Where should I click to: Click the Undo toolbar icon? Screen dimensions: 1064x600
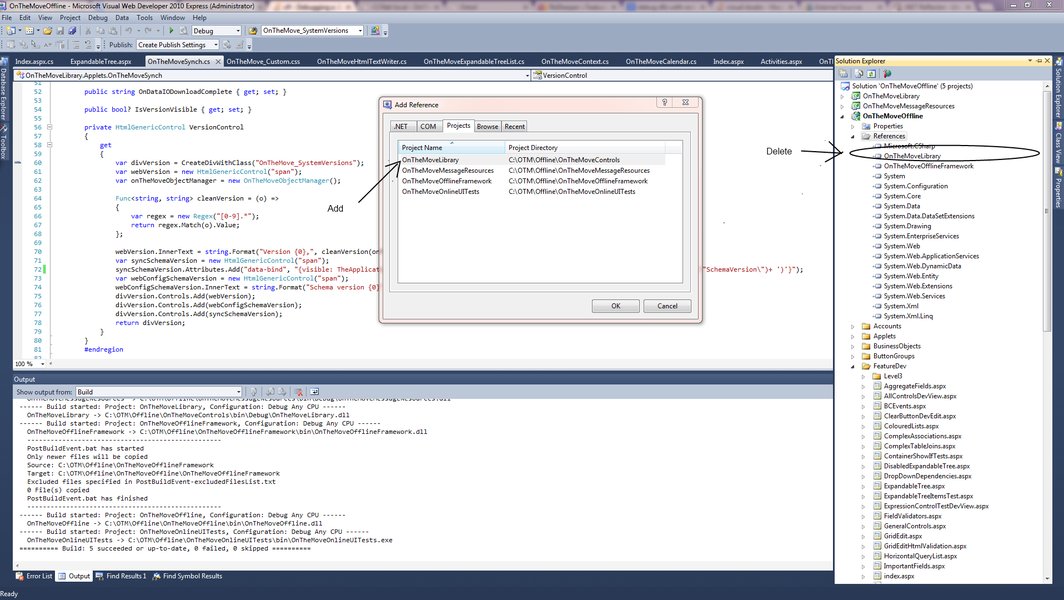pyautogui.click(x=128, y=31)
